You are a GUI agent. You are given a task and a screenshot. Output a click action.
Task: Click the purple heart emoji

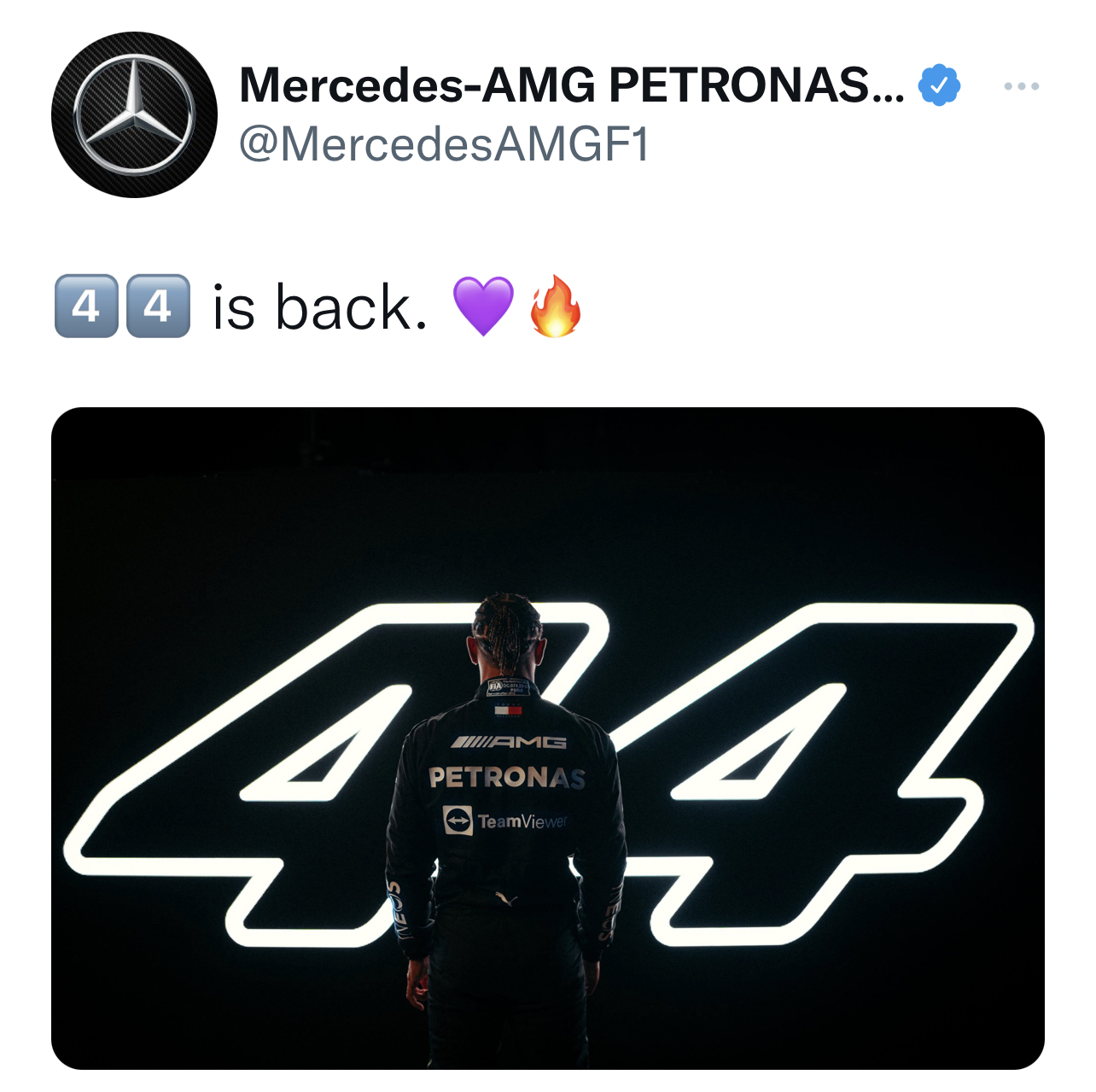tap(483, 306)
